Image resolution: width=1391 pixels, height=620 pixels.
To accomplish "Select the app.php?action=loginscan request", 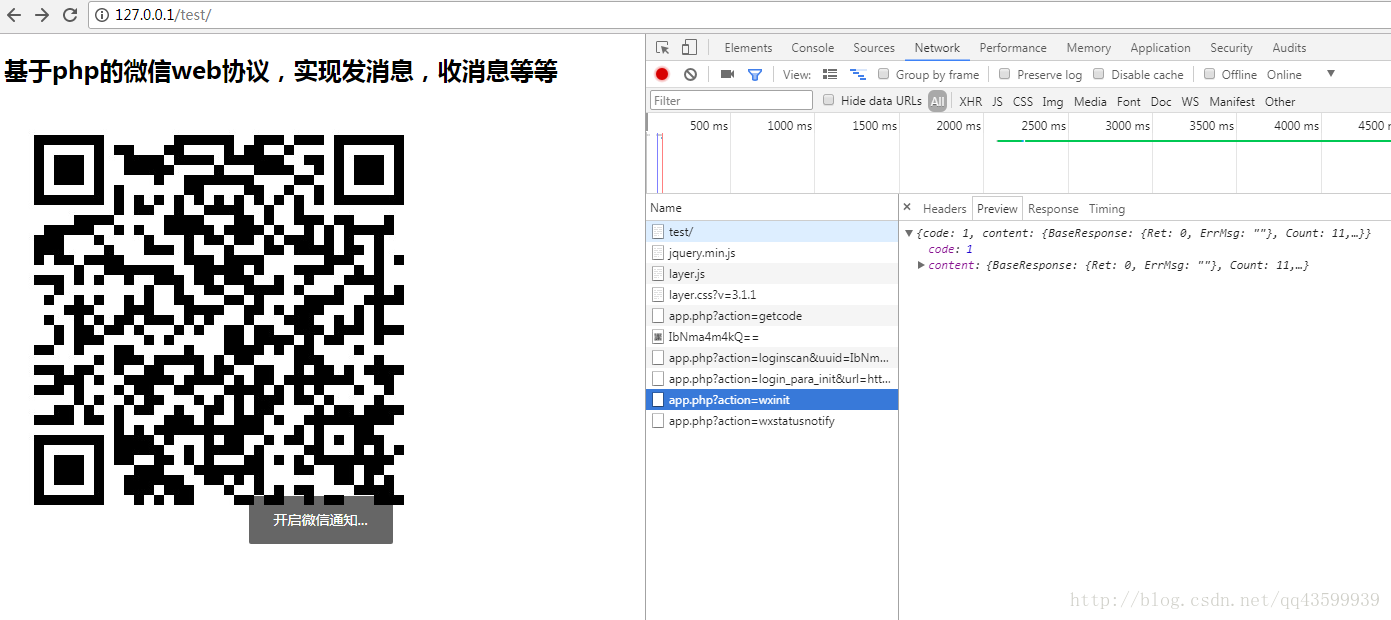I will 771,358.
